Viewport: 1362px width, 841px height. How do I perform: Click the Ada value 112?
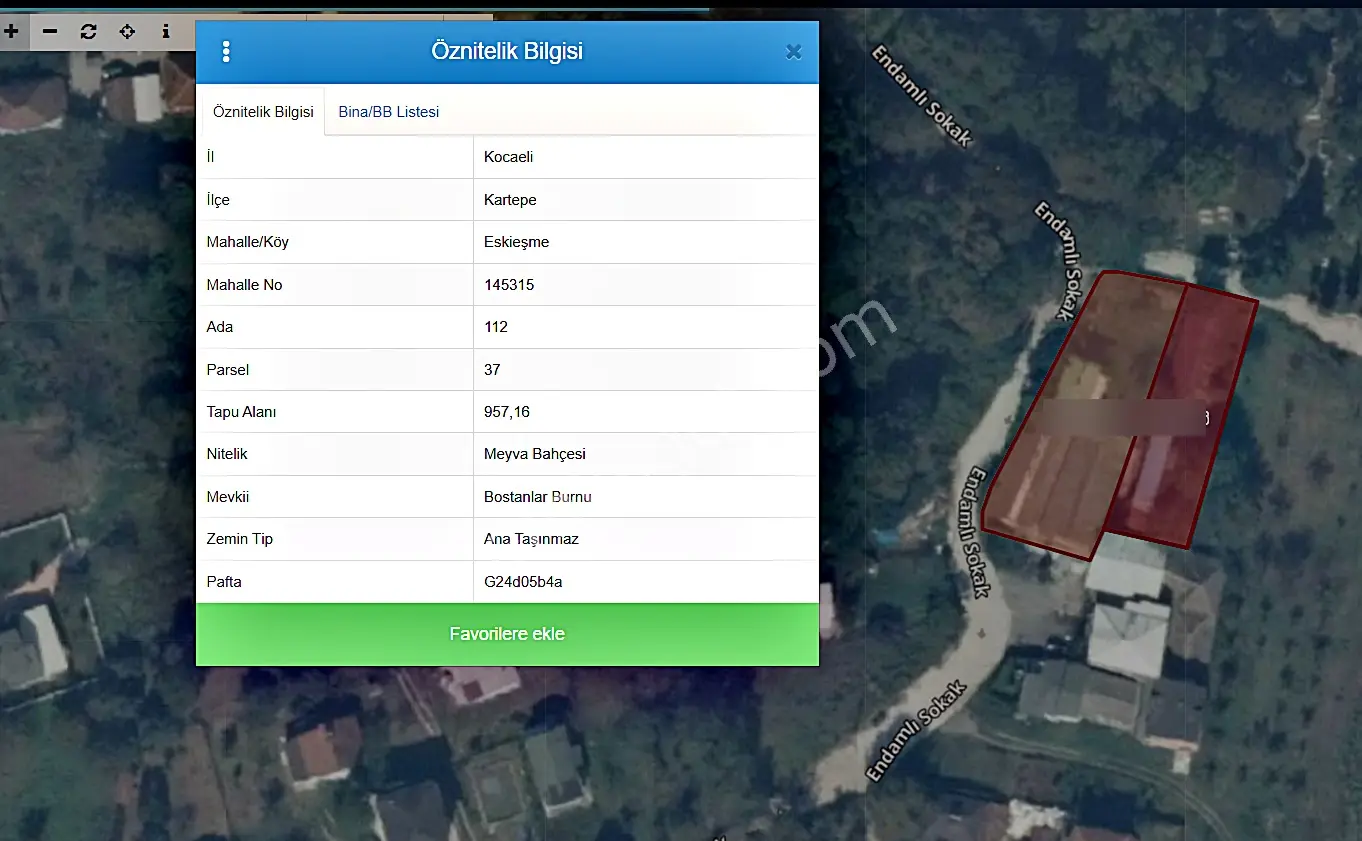496,327
